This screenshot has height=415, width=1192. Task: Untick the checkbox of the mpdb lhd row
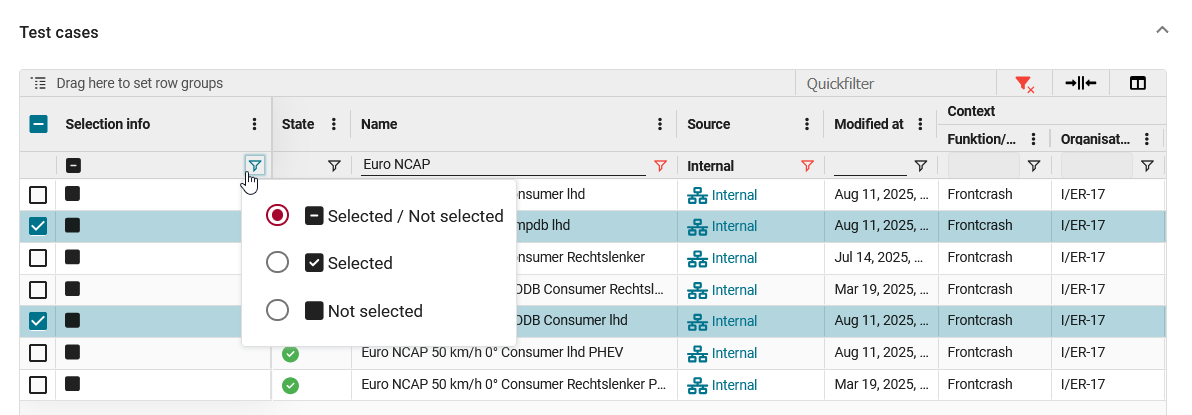coord(38,227)
